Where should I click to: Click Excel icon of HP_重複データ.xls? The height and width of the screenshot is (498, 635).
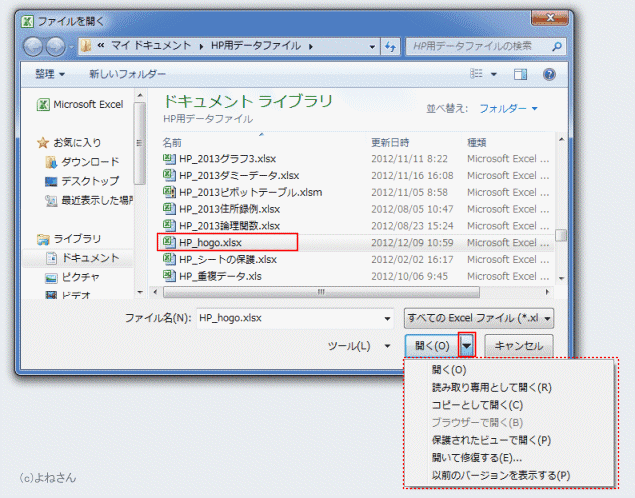click(x=169, y=276)
